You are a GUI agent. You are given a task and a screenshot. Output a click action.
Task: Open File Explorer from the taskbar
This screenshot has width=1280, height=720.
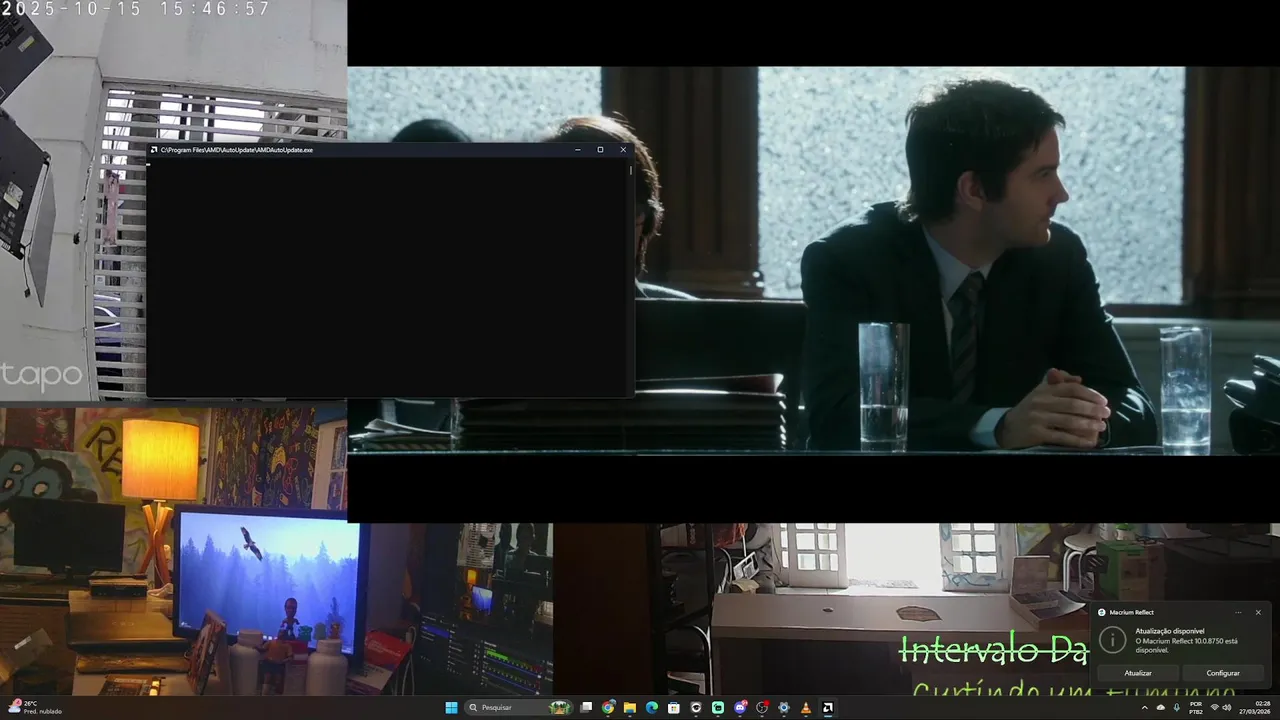coord(630,707)
